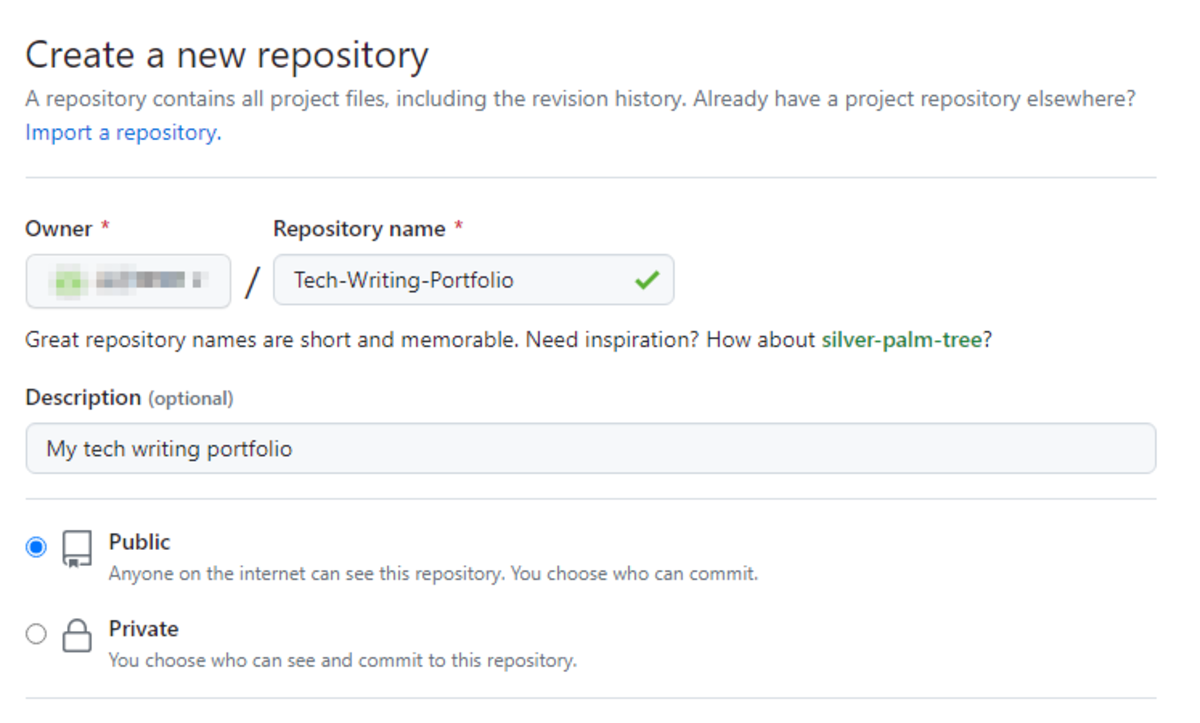The image size is (1200, 723).
Task: Click the "Anyone on the internet" description text
Action: (433, 574)
